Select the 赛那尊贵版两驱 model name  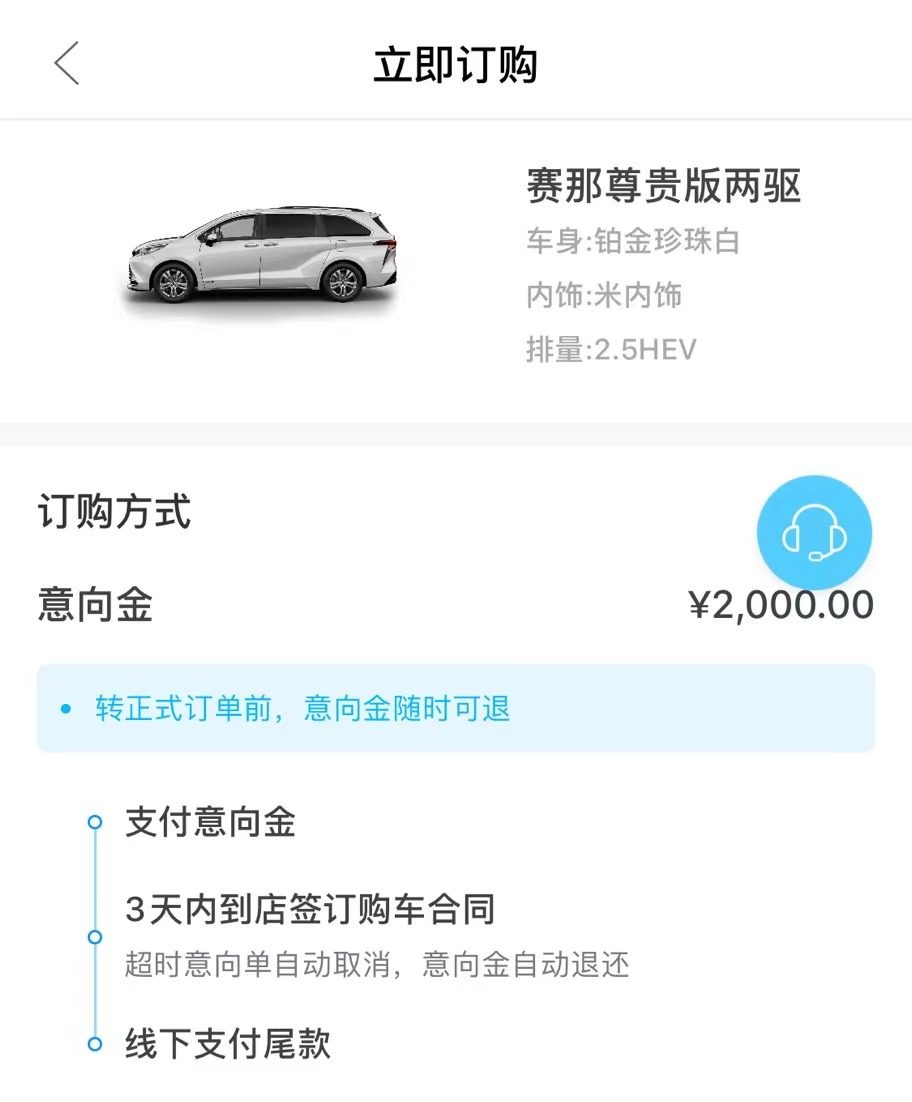click(664, 186)
